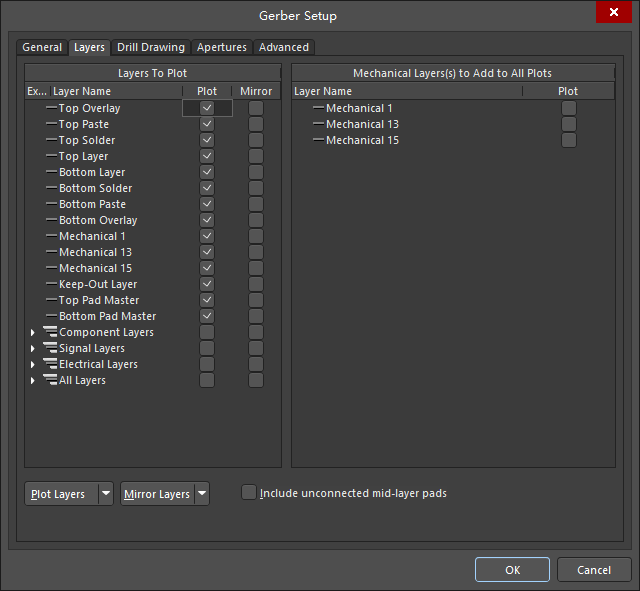
Task: Click the Signal Layers stack icon
Action: point(50,348)
